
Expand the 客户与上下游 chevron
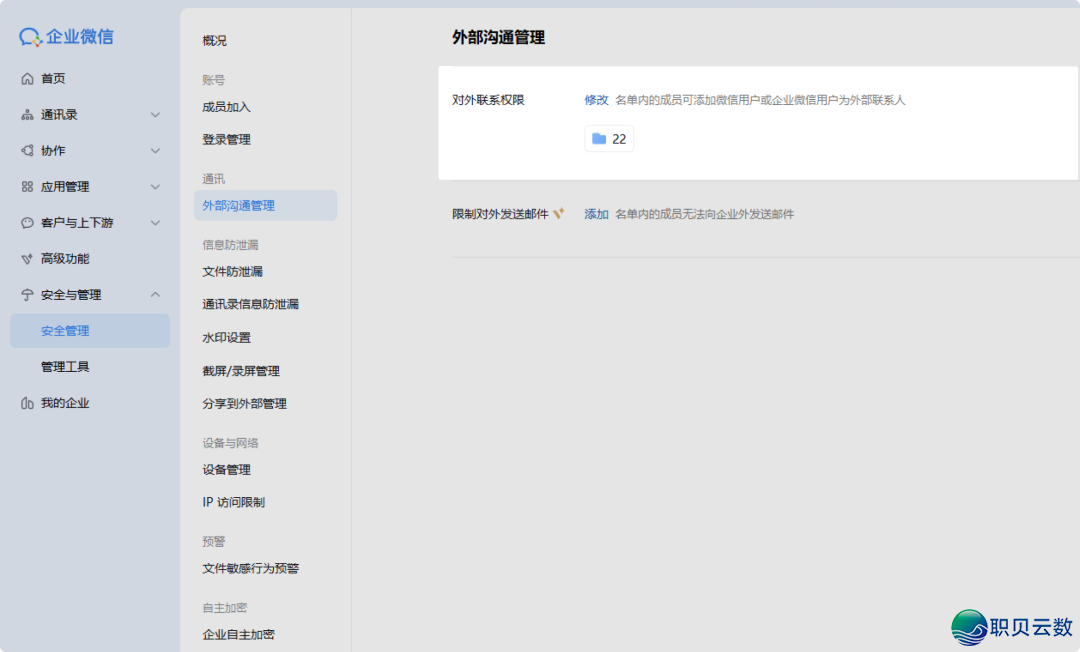click(155, 223)
